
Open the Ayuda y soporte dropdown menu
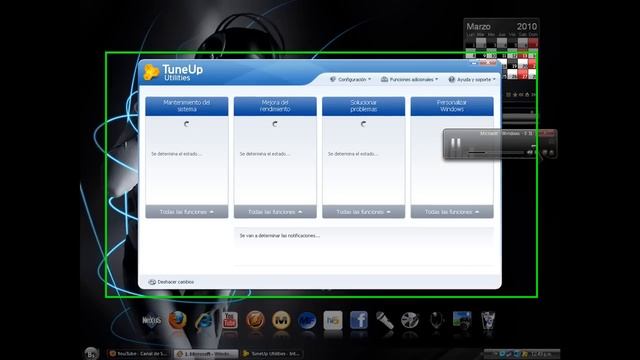click(x=472, y=79)
